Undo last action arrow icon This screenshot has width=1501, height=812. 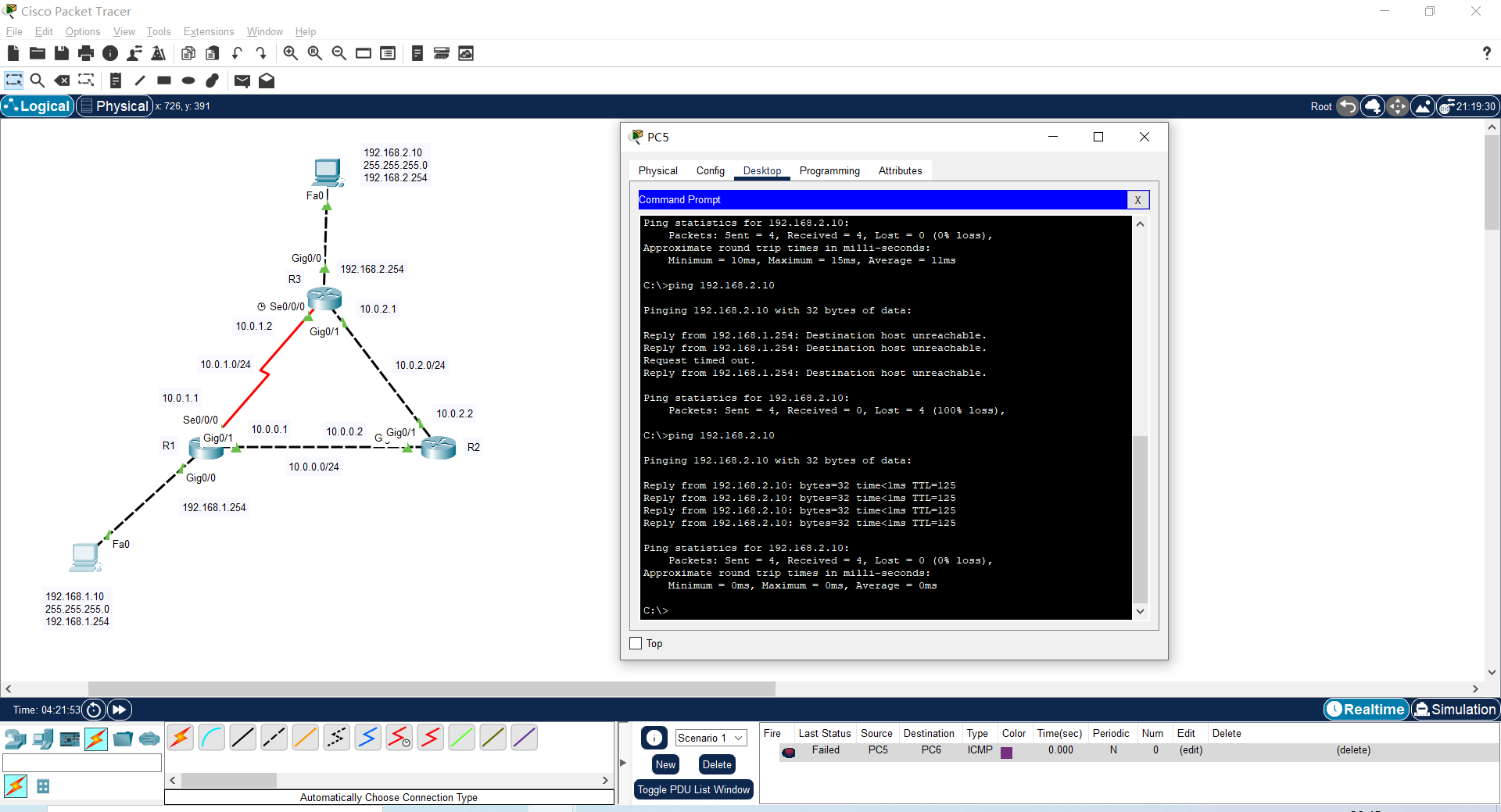click(x=237, y=53)
